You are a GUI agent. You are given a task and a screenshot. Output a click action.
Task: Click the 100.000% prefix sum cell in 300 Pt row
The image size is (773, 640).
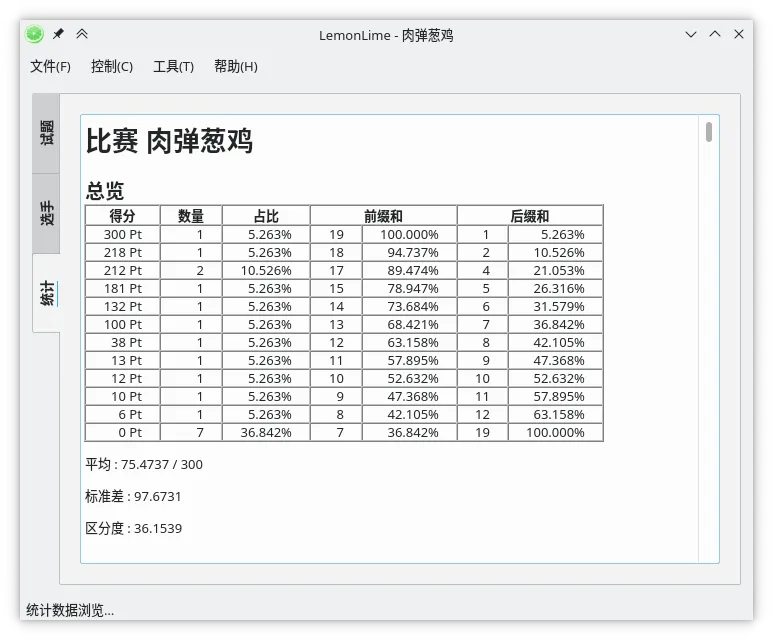[409, 234]
